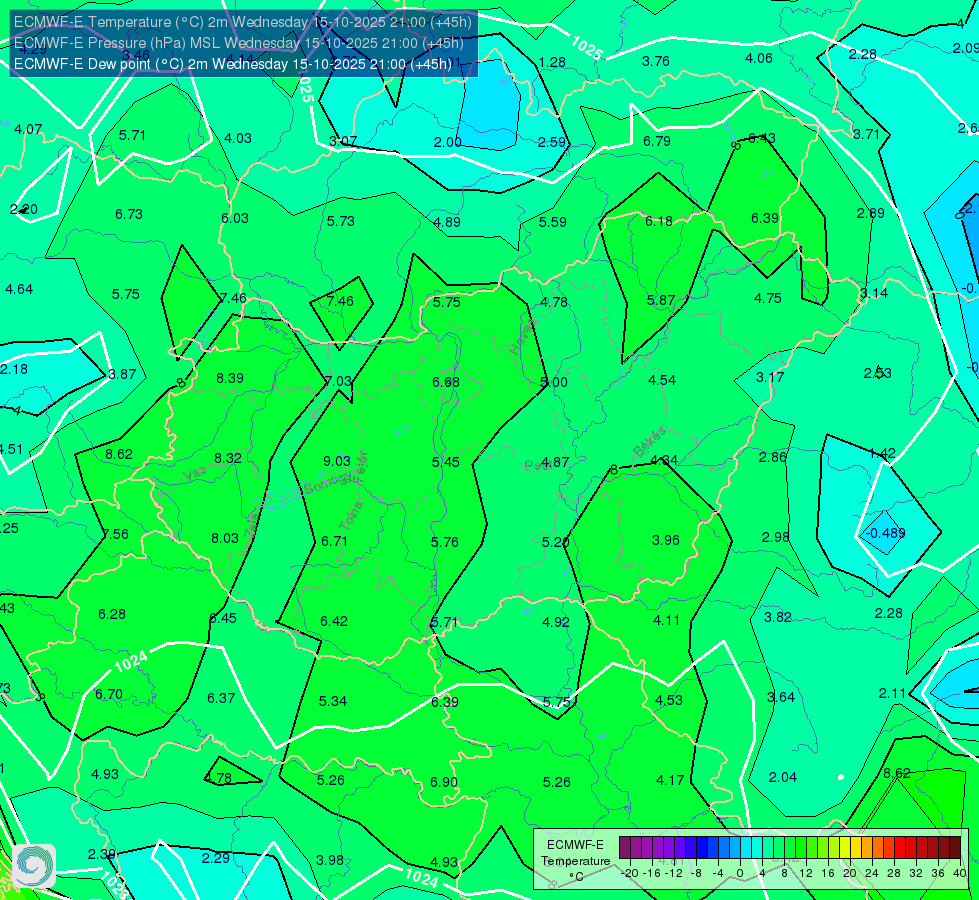Click the 8.03 temperature value
The width and height of the screenshot is (979, 900).
pos(225,538)
